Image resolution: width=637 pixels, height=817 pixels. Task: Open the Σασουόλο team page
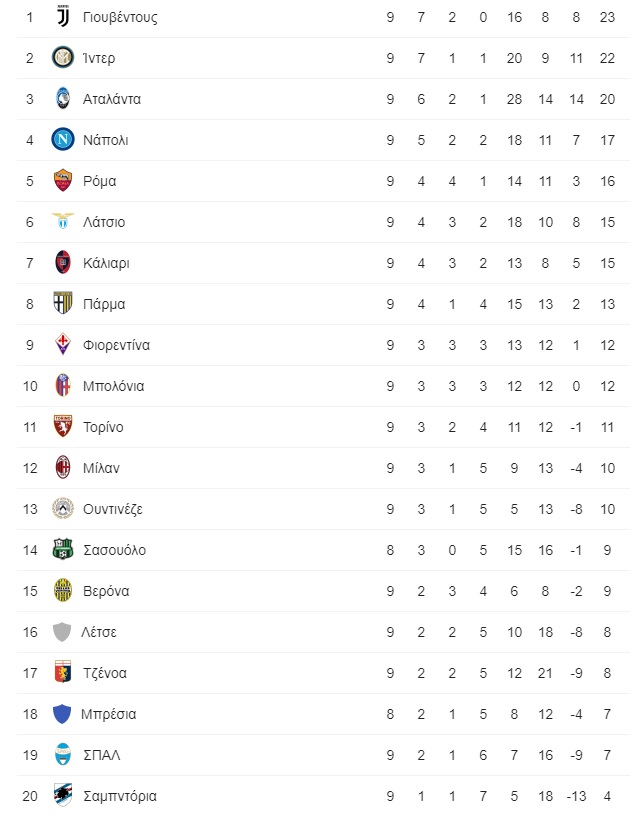[x=114, y=550]
